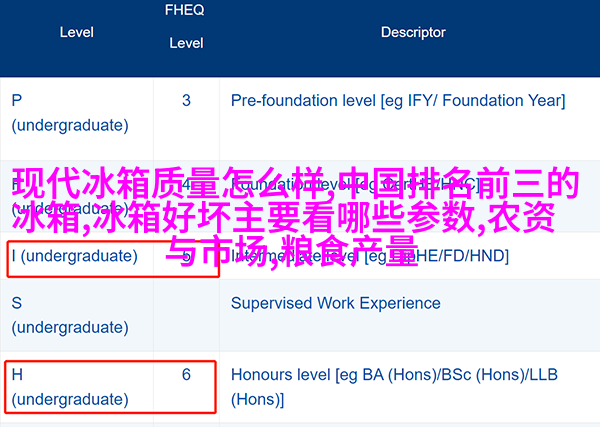Viewport: 600px width, 427px height.
Task: Click the FHEQ level "3" cell
Action: coord(186,100)
